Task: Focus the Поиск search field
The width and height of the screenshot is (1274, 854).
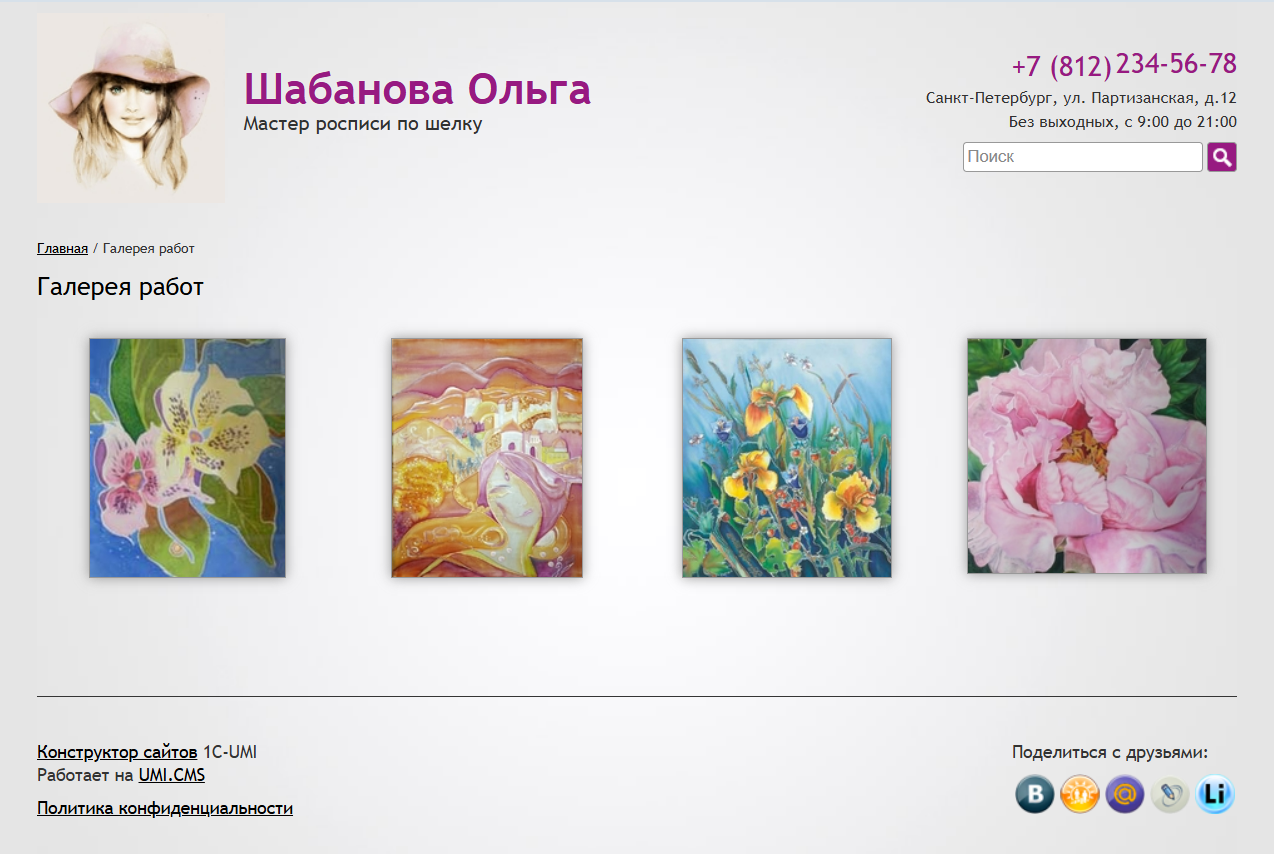Action: pos(1082,157)
